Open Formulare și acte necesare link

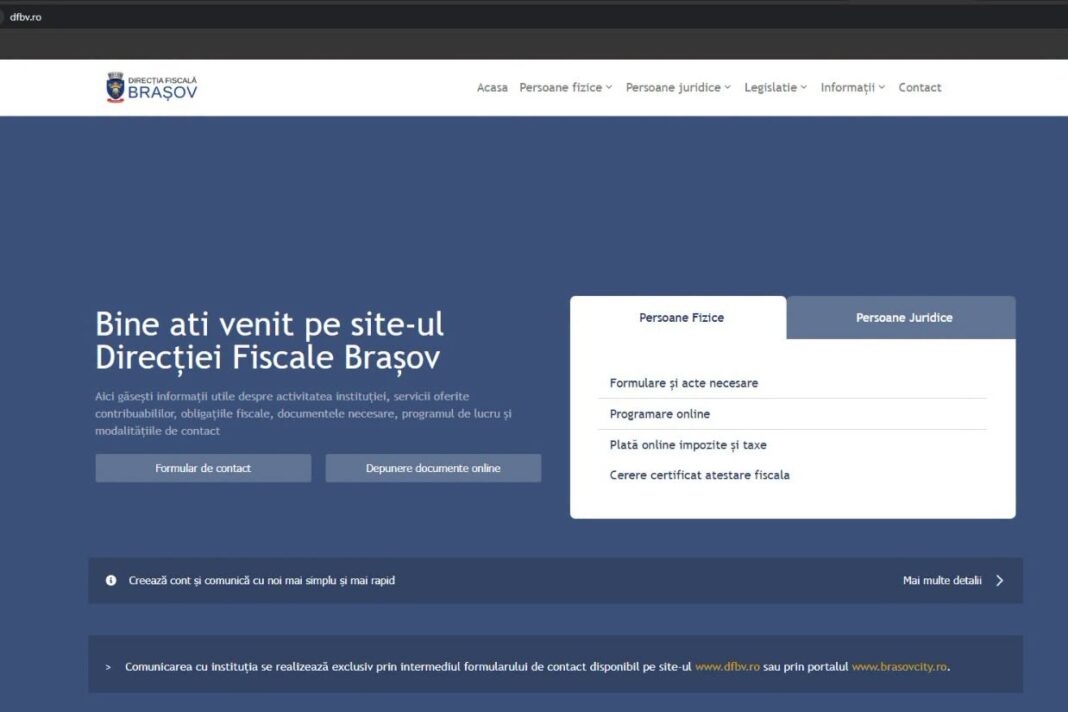[x=683, y=383]
